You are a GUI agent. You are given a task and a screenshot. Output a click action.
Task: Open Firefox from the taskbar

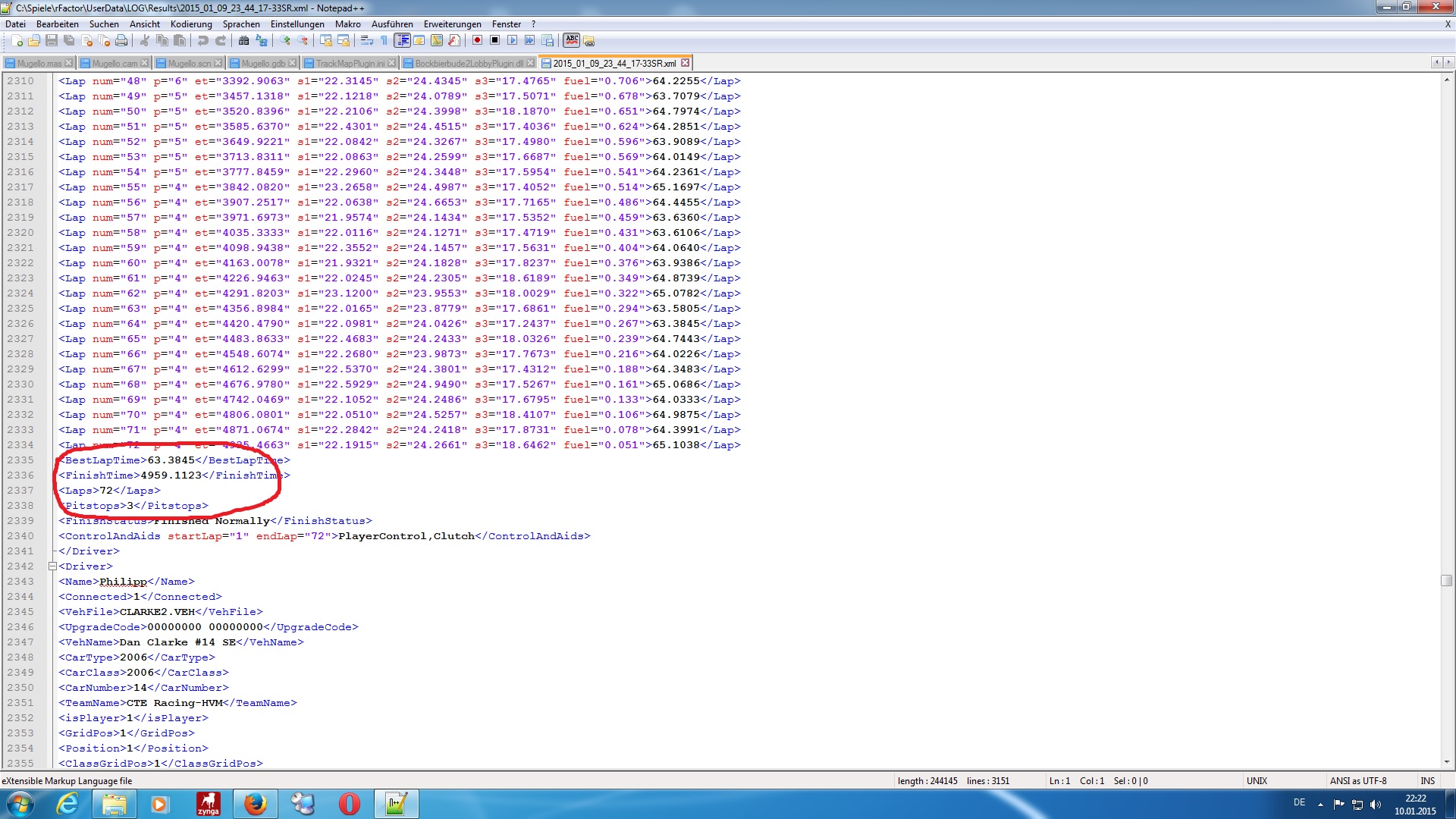256,804
